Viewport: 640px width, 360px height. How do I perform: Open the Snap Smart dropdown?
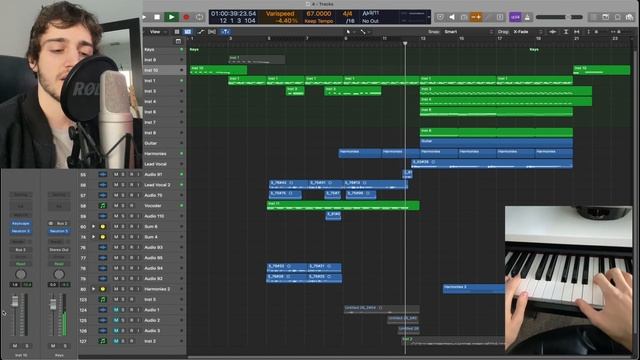pos(469,31)
